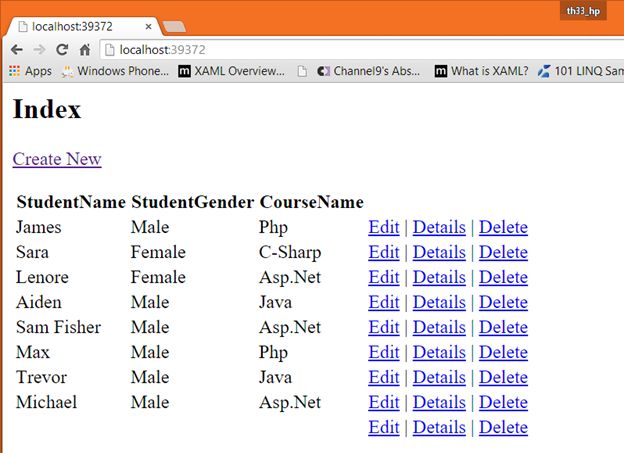The image size is (624, 453).
Task: Open Details for Michael
Action: pos(439,403)
